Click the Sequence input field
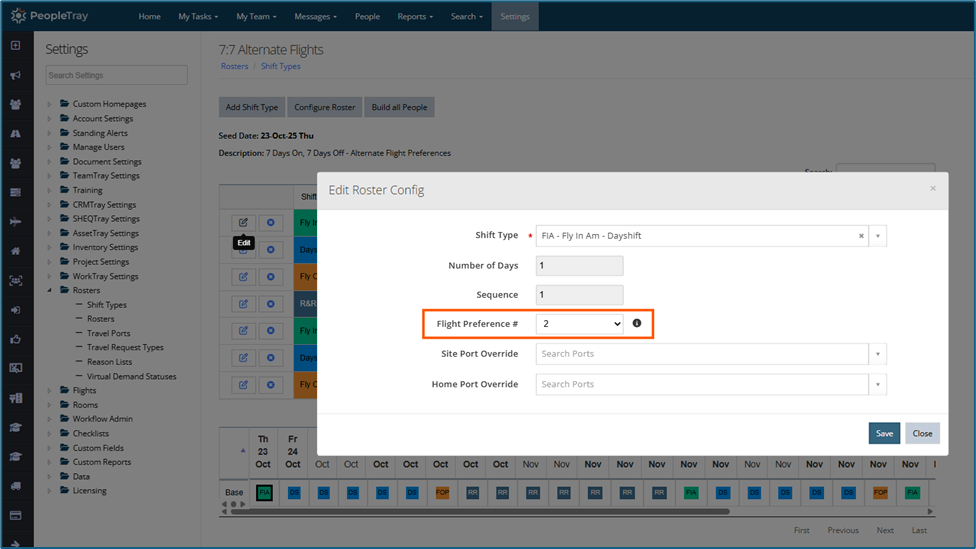 (580, 295)
